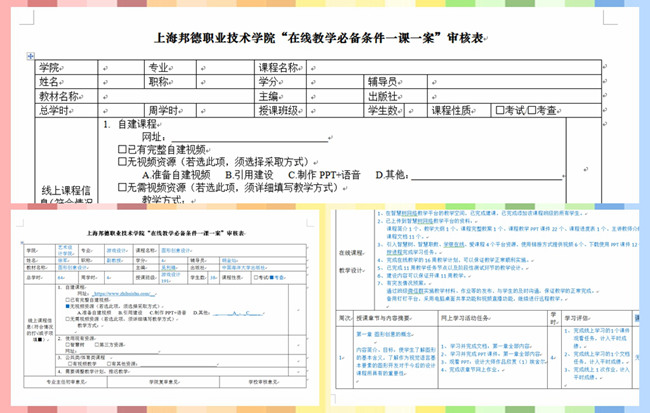Click 'C.制作 PPT+语音' option text in top form

[x=325, y=175]
